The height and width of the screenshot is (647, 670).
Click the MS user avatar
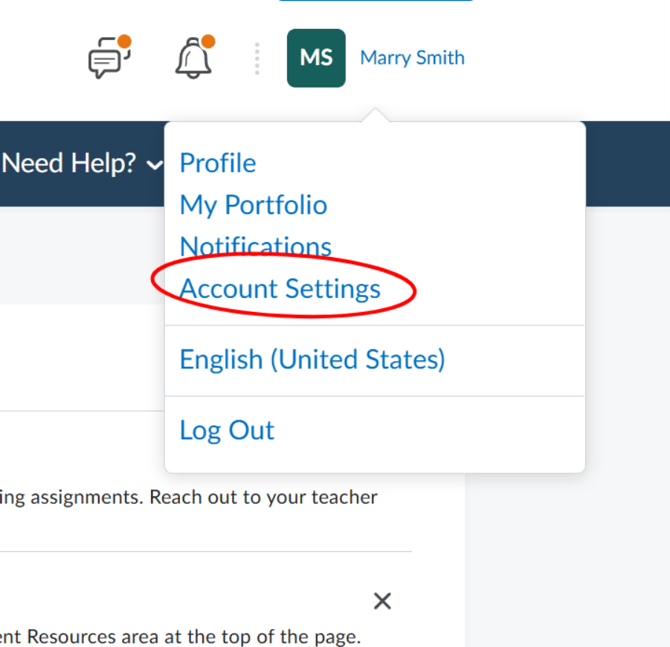tap(316, 58)
